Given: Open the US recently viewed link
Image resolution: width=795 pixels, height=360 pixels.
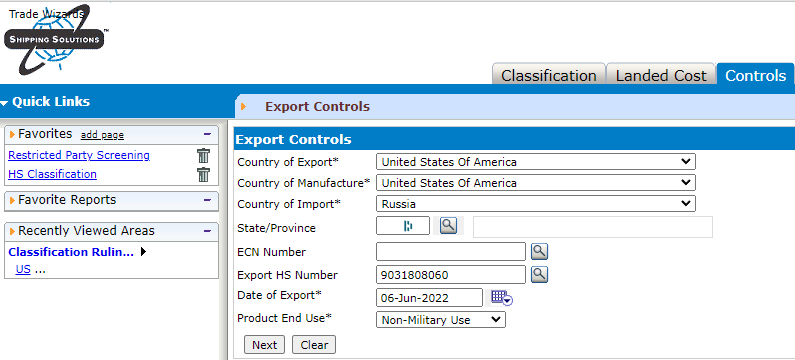Looking at the screenshot, I should coord(23,270).
